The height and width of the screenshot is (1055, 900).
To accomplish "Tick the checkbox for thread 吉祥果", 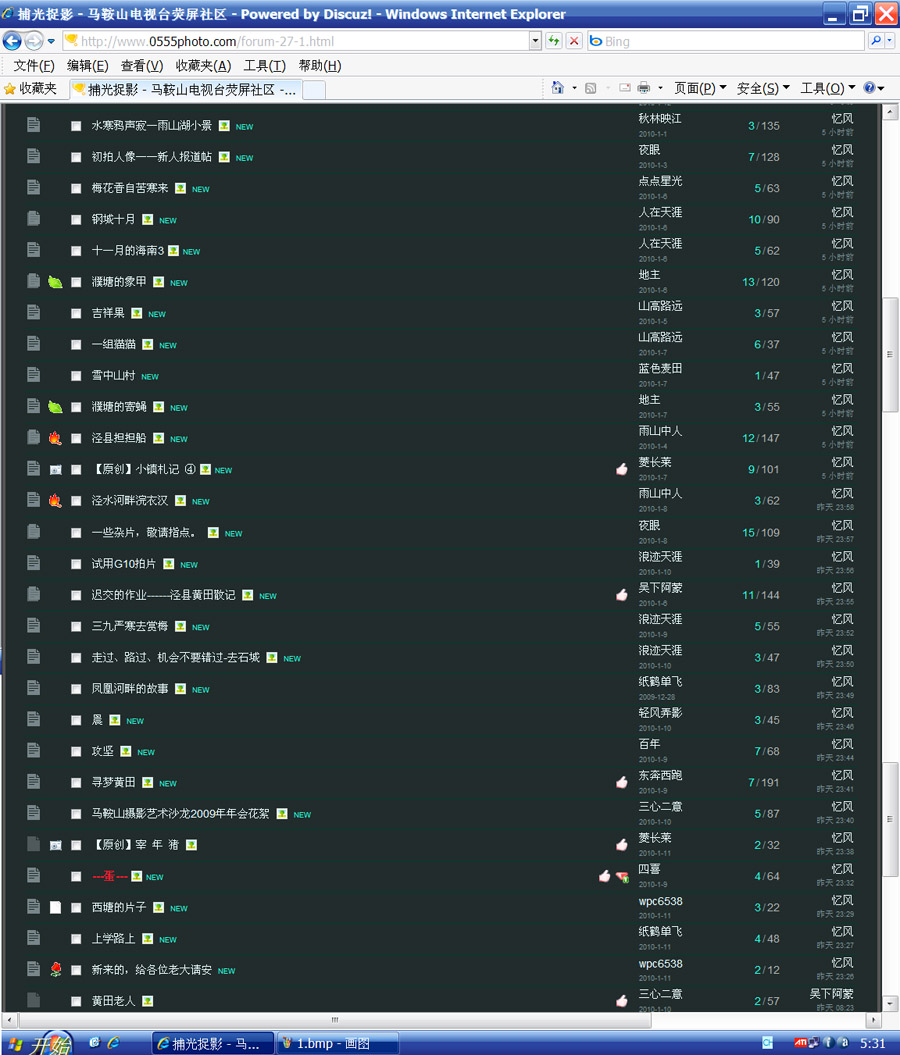I will (76, 314).
